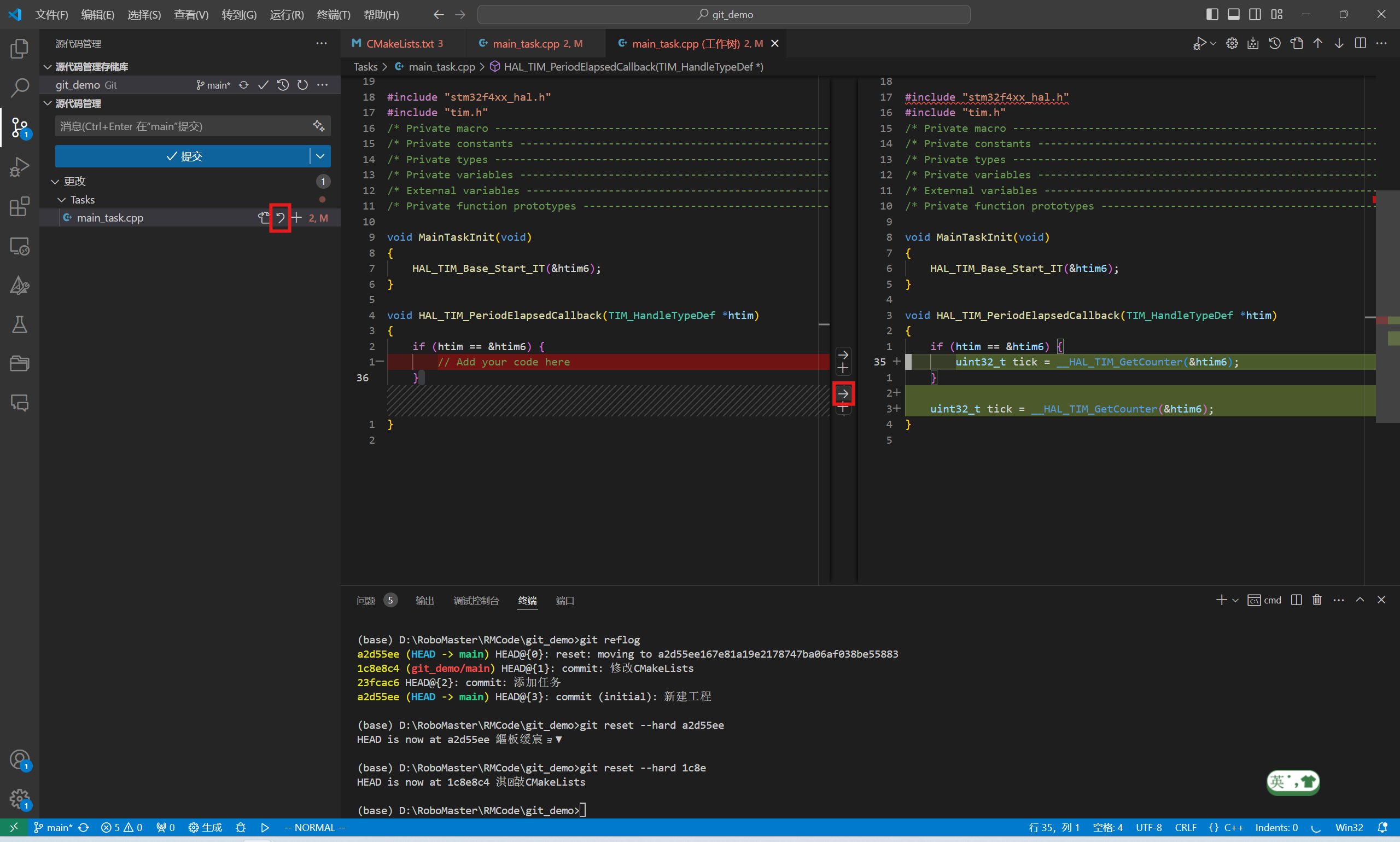Click open file icon beside main_task.cpp
The height and width of the screenshot is (842, 1400).
[264, 218]
